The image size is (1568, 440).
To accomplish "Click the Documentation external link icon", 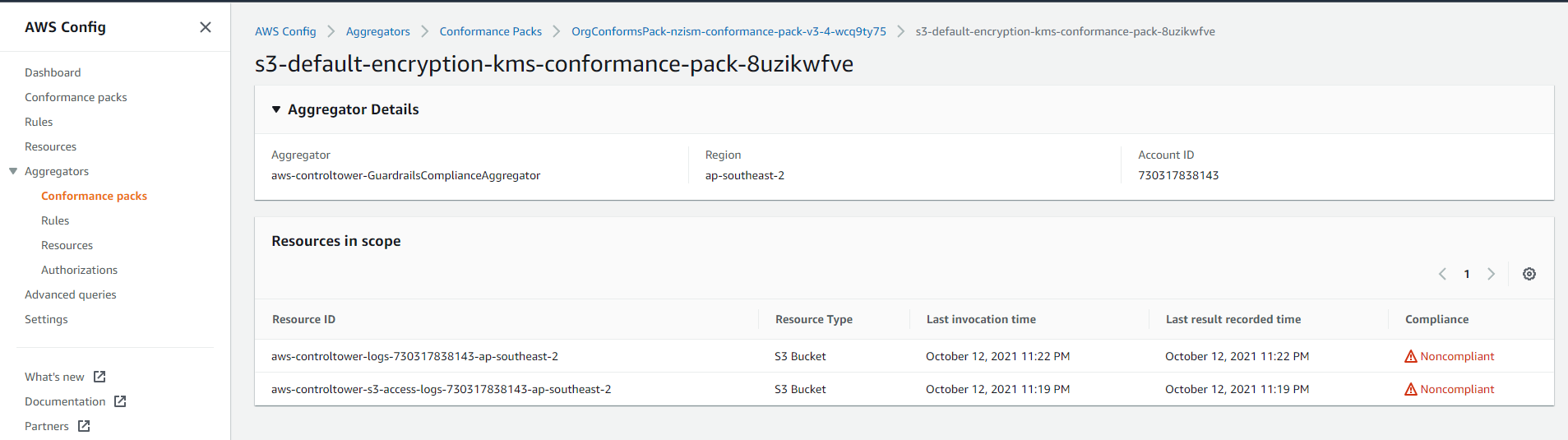I will coord(120,401).
